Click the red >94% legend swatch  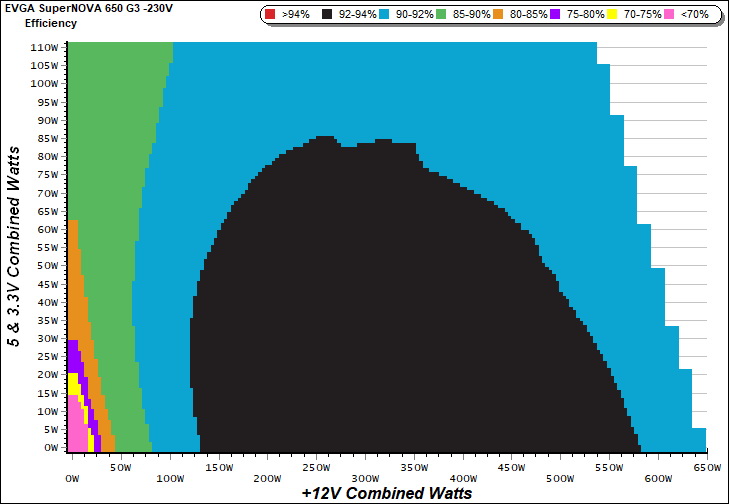[272, 15]
